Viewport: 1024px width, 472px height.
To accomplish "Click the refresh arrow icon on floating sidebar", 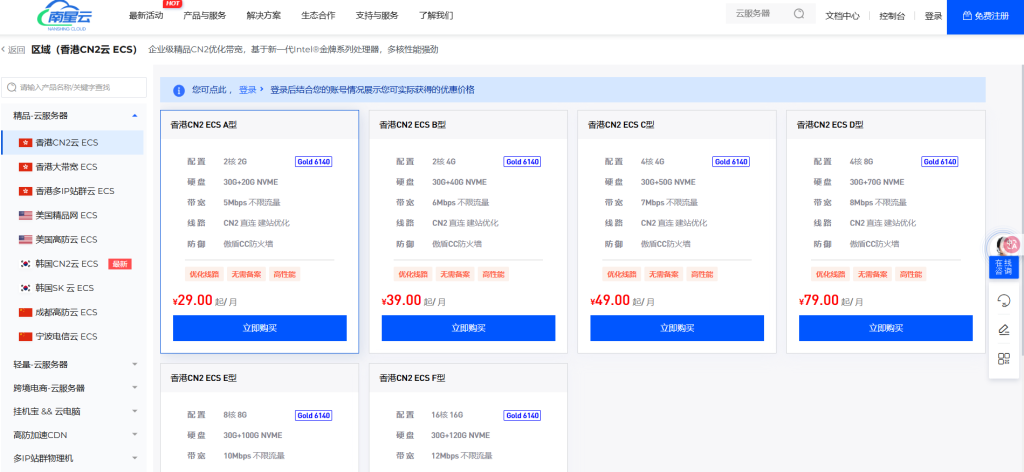I will [1003, 300].
